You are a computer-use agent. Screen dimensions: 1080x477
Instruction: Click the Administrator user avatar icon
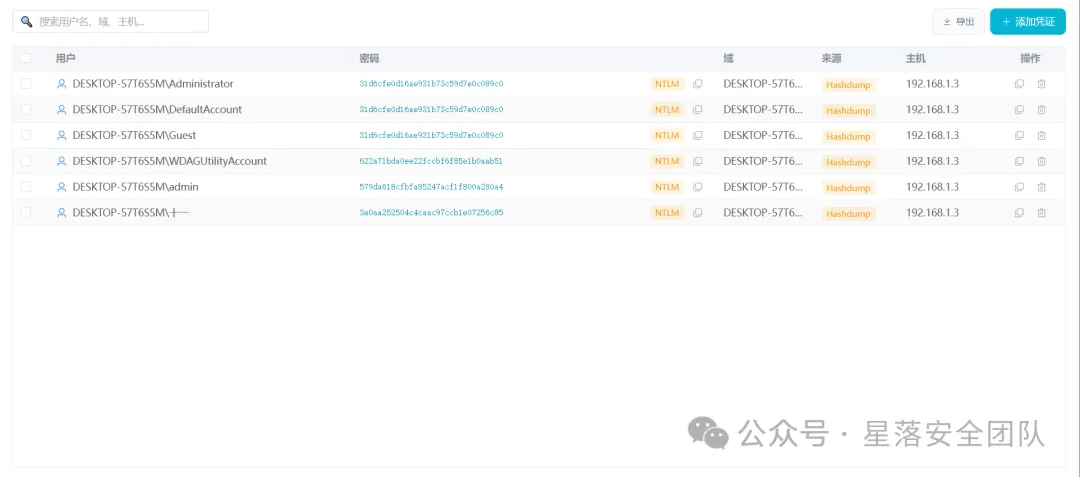click(x=61, y=84)
